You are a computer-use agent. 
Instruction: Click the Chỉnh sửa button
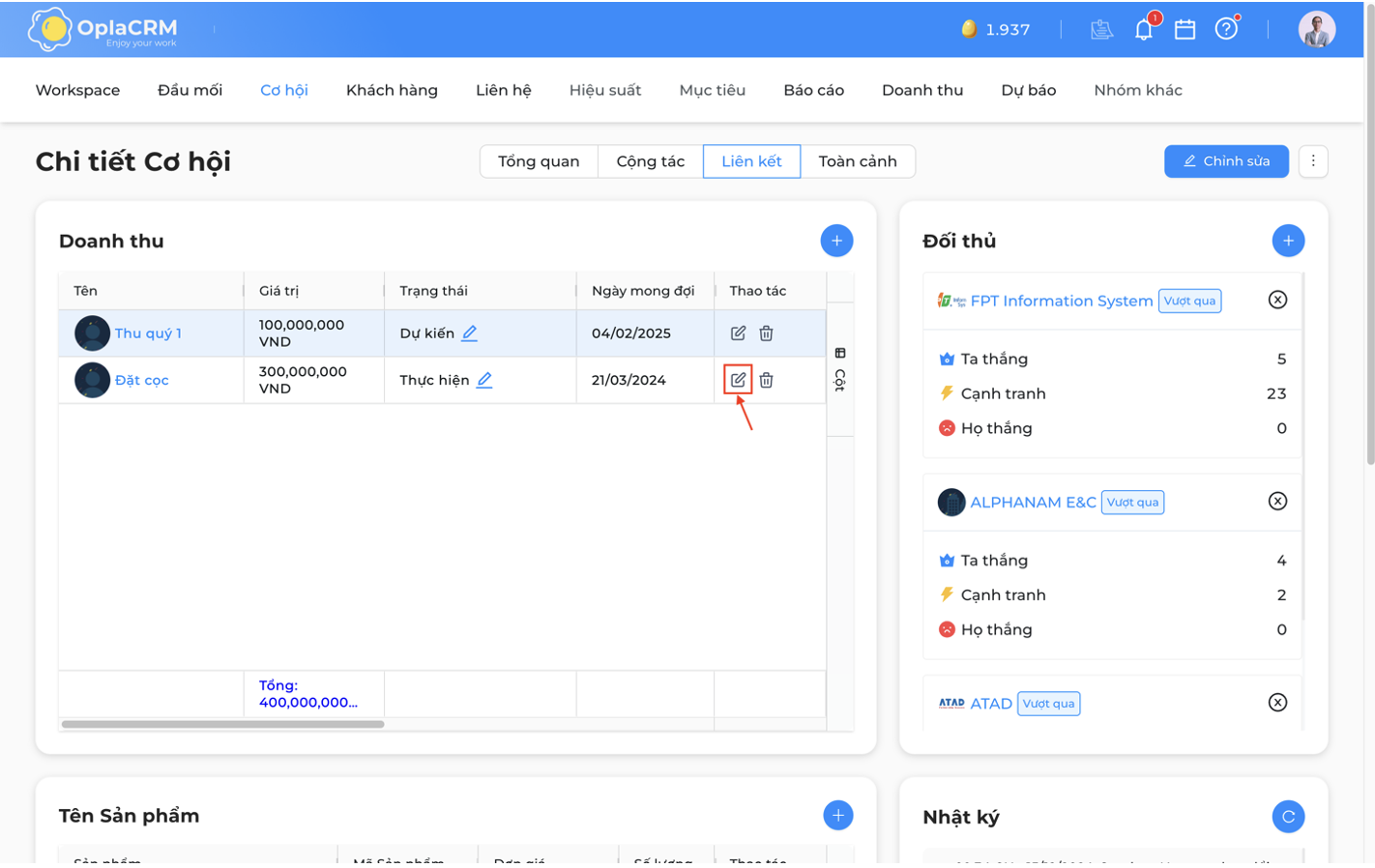pyautogui.click(x=1226, y=161)
